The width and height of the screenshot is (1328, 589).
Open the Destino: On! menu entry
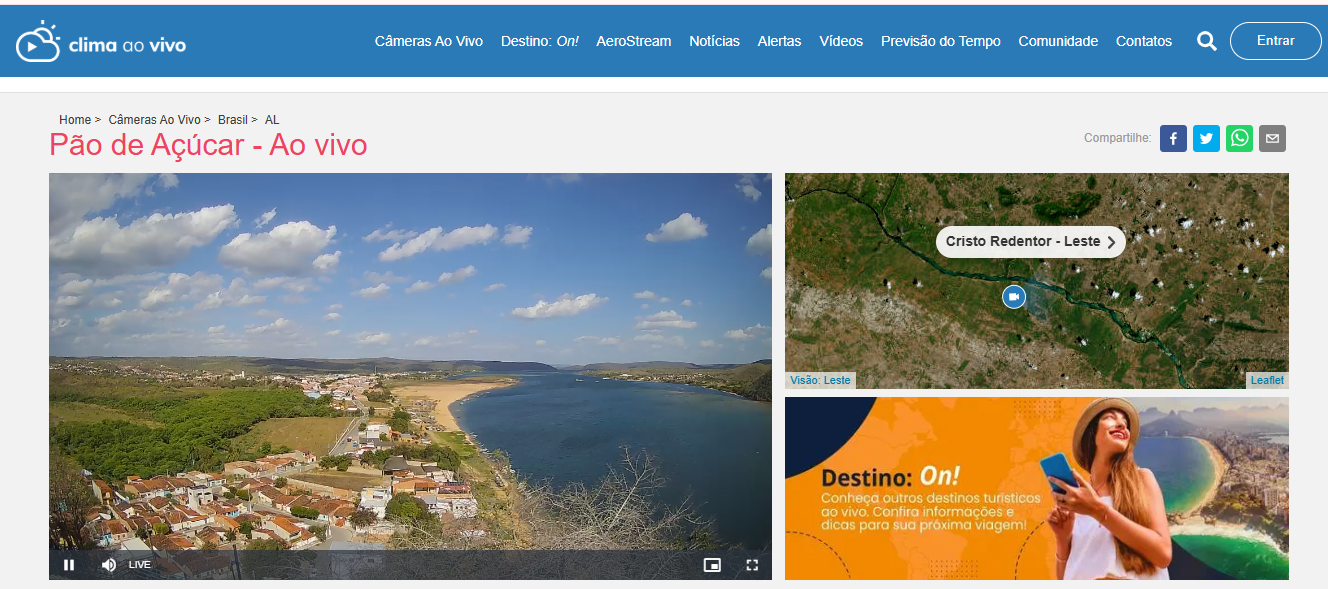click(x=539, y=41)
